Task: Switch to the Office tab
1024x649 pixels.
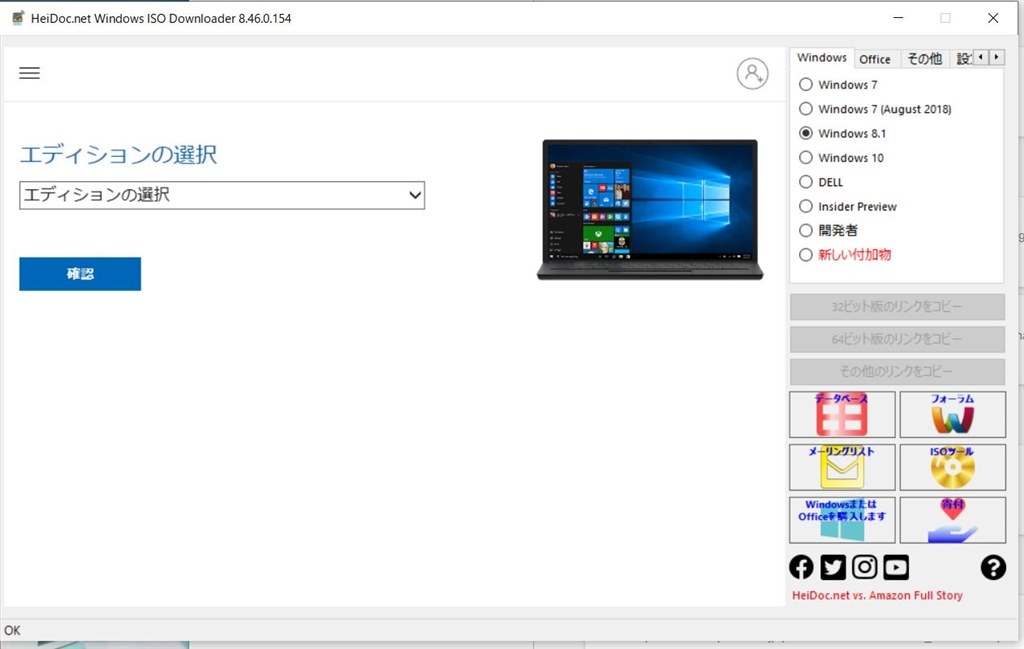Action: [x=875, y=59]
